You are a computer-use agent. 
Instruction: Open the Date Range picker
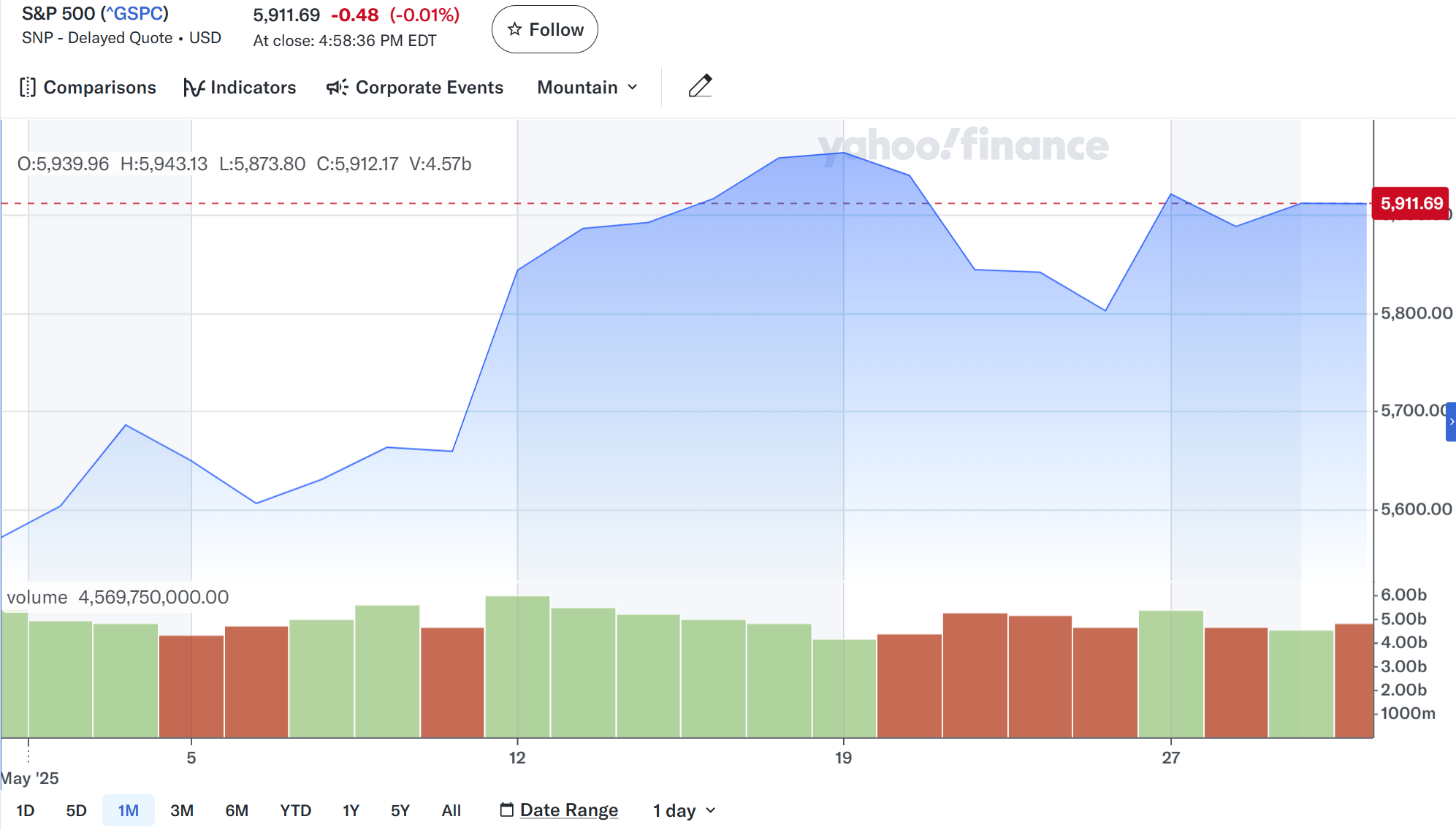[559, 810]
